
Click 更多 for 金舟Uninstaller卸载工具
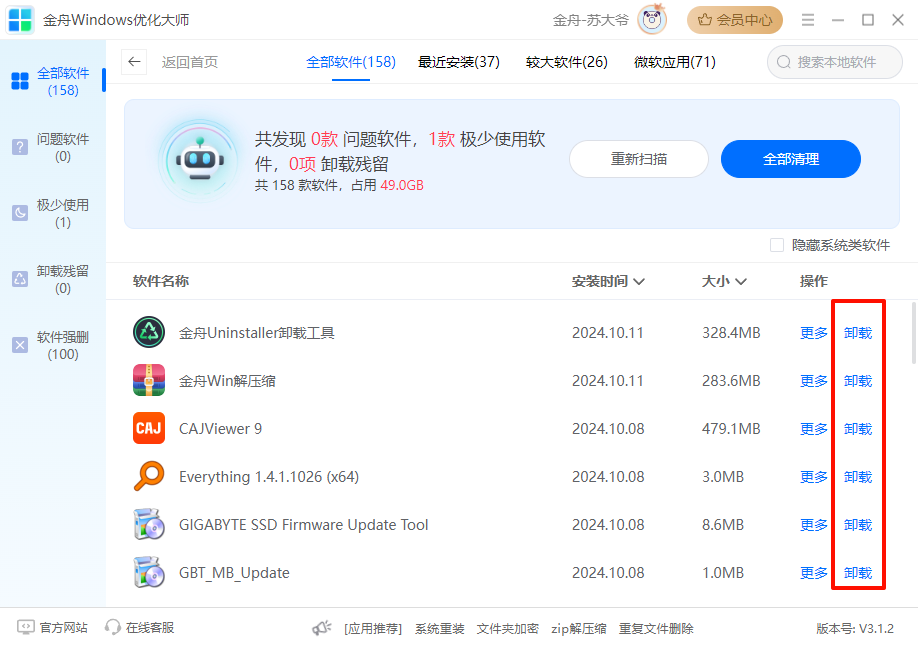[813, 333]
